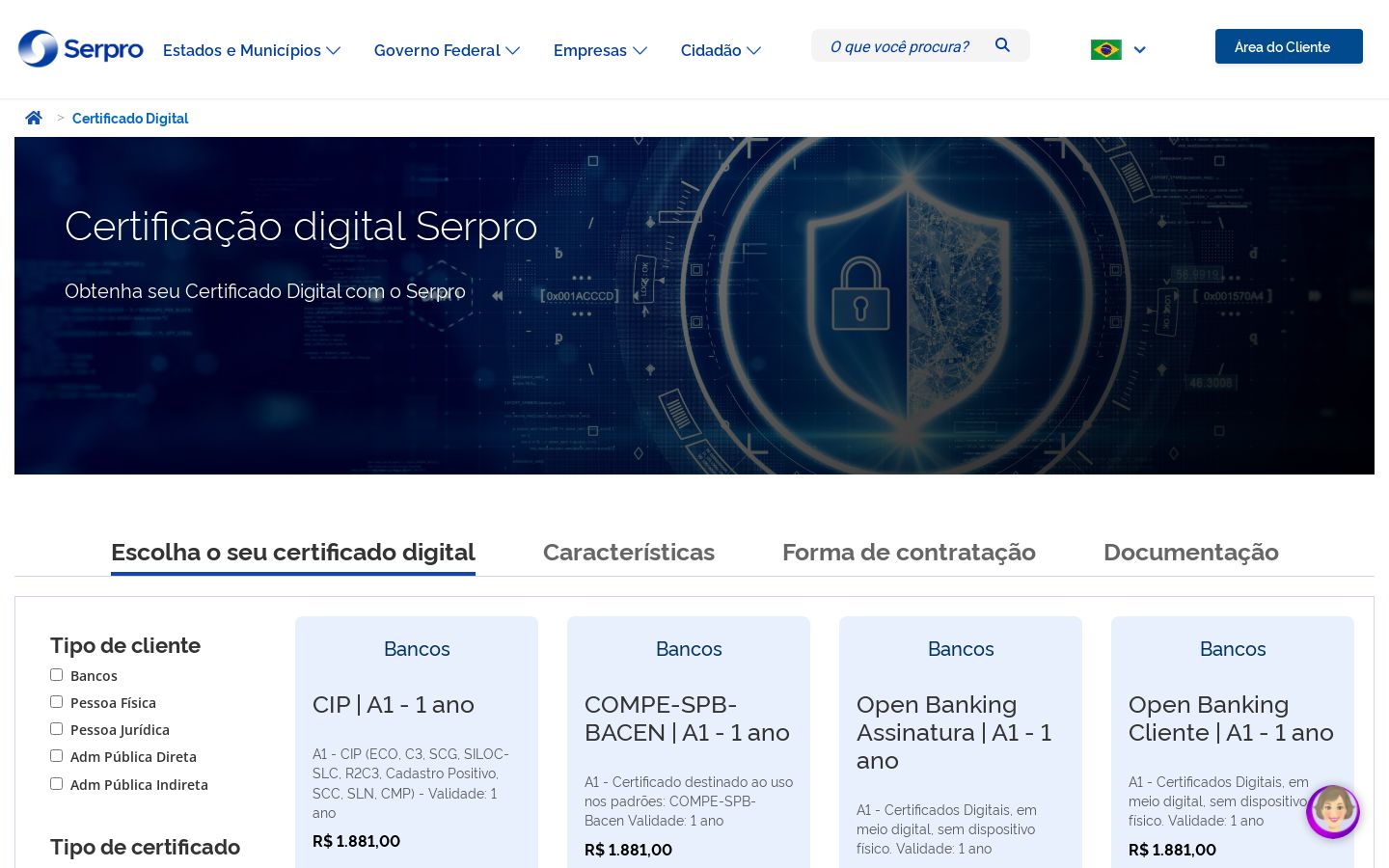
Task: Click the 'Tipo de cliente' filter heading
Action: tap(125, 645)
